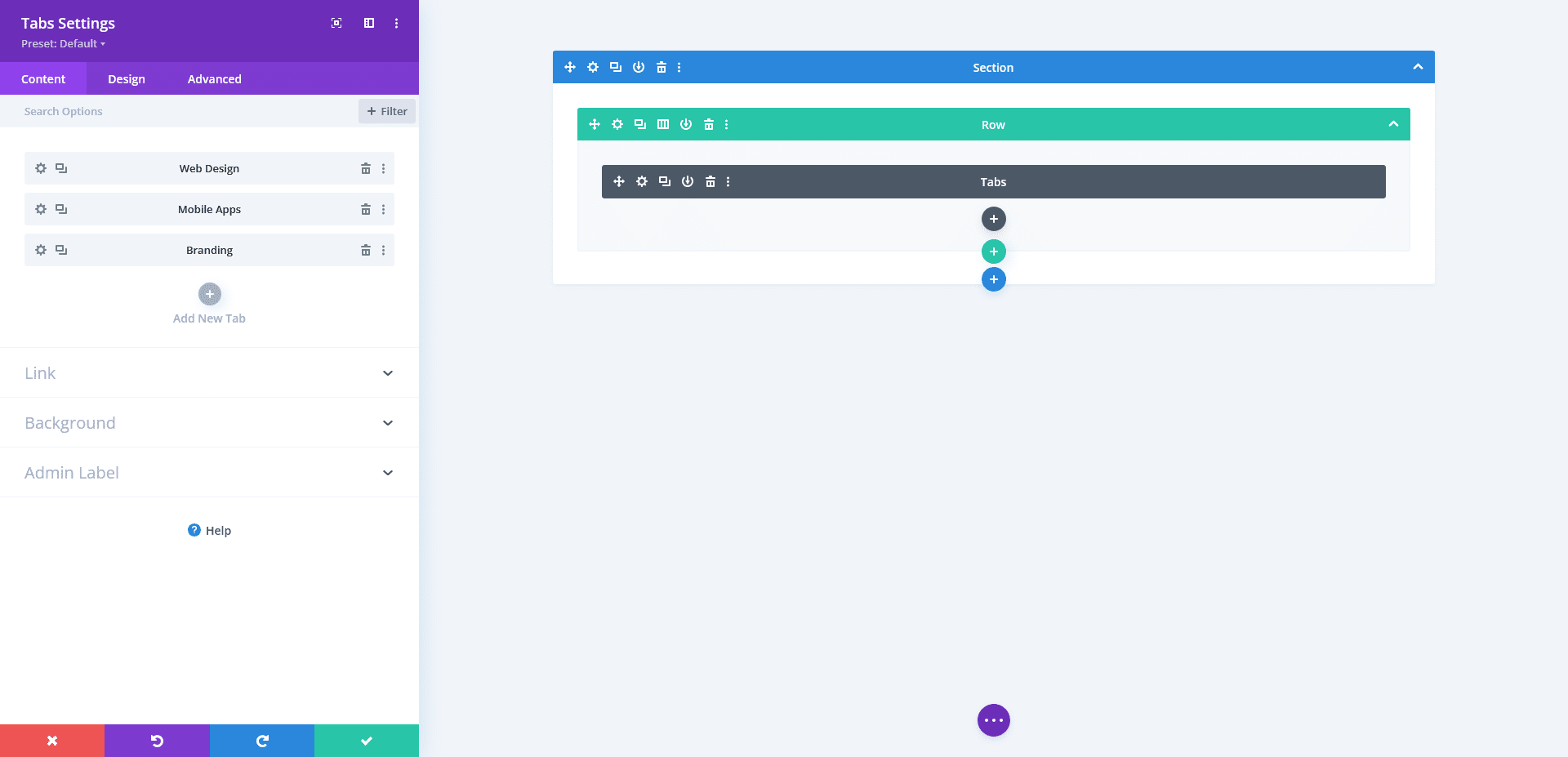
Task: Open settings gear for Web Design tab
Action: coord(40,168)
